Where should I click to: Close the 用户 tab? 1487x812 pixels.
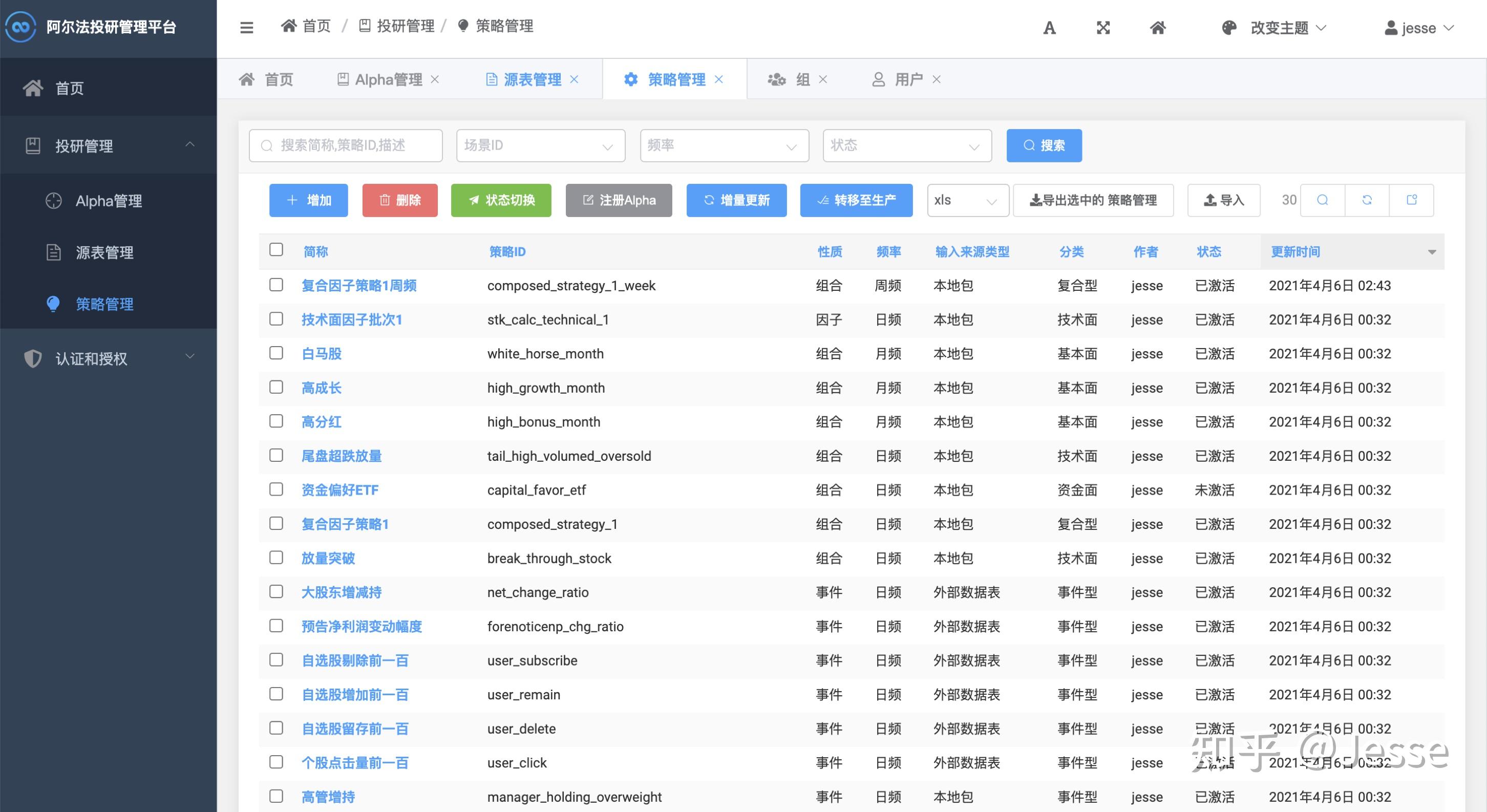click(937, 79)
